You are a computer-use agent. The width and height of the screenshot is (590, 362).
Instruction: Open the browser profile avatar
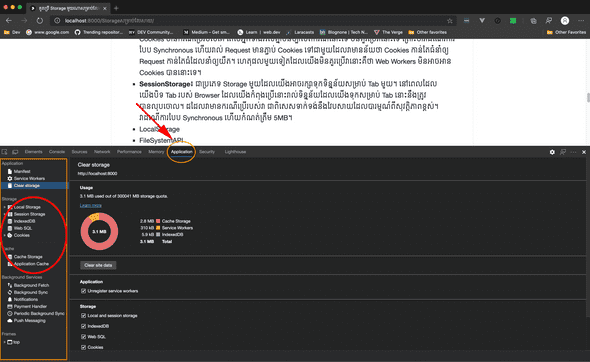pyautogui.click(x=565, y=21)
